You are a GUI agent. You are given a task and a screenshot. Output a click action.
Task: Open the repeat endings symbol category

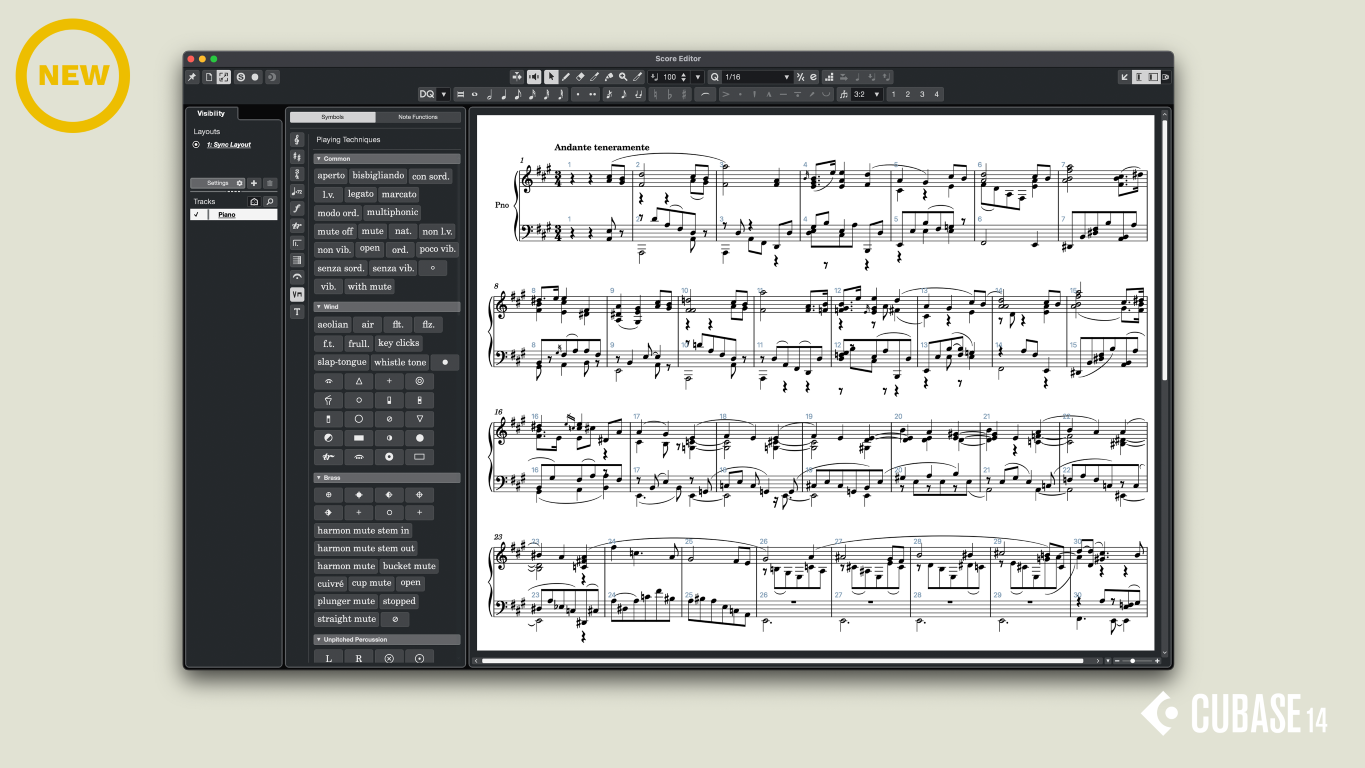click(x=297, y=243)
